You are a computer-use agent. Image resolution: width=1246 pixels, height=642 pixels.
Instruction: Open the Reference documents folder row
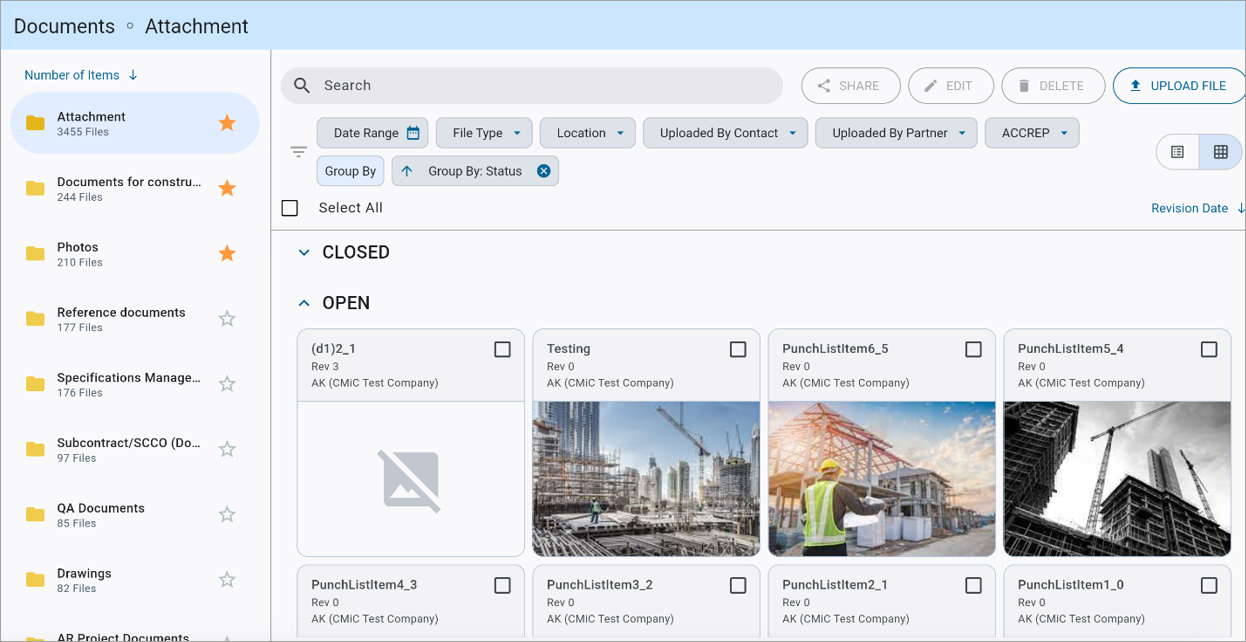click(135, 319)
